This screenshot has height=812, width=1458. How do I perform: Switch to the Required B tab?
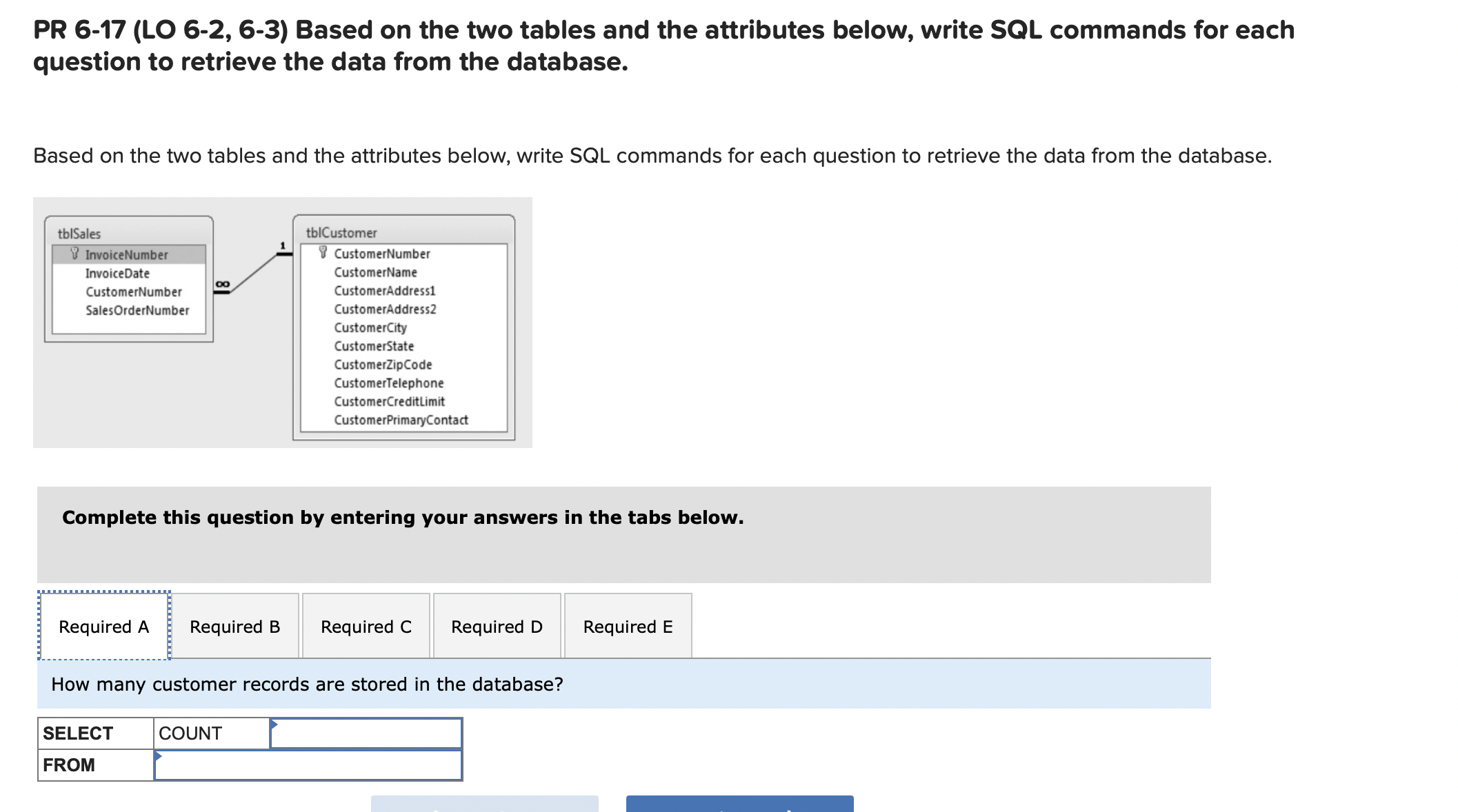coord(235,627)
